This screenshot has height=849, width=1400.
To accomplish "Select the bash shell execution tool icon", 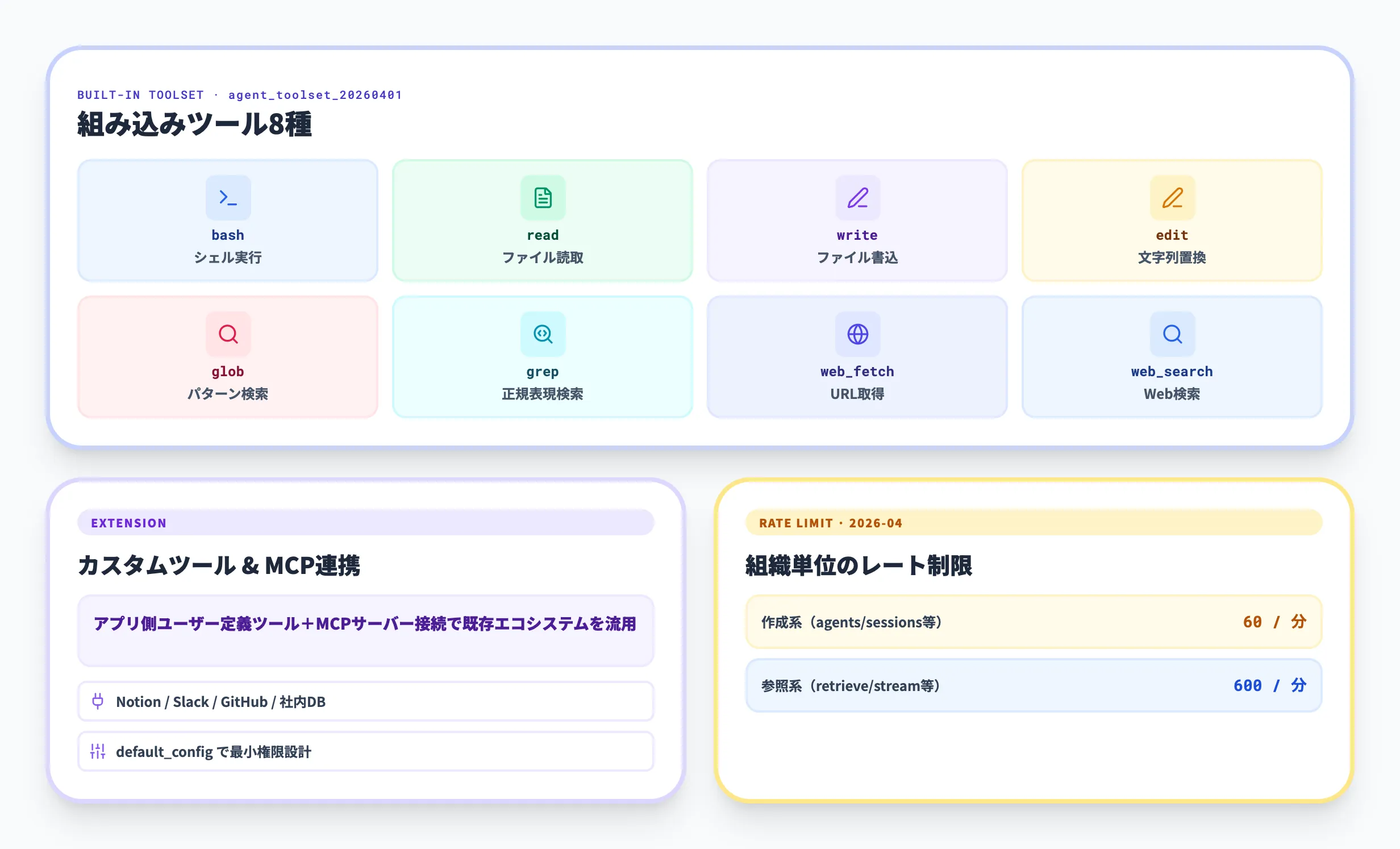I will 227,197.
